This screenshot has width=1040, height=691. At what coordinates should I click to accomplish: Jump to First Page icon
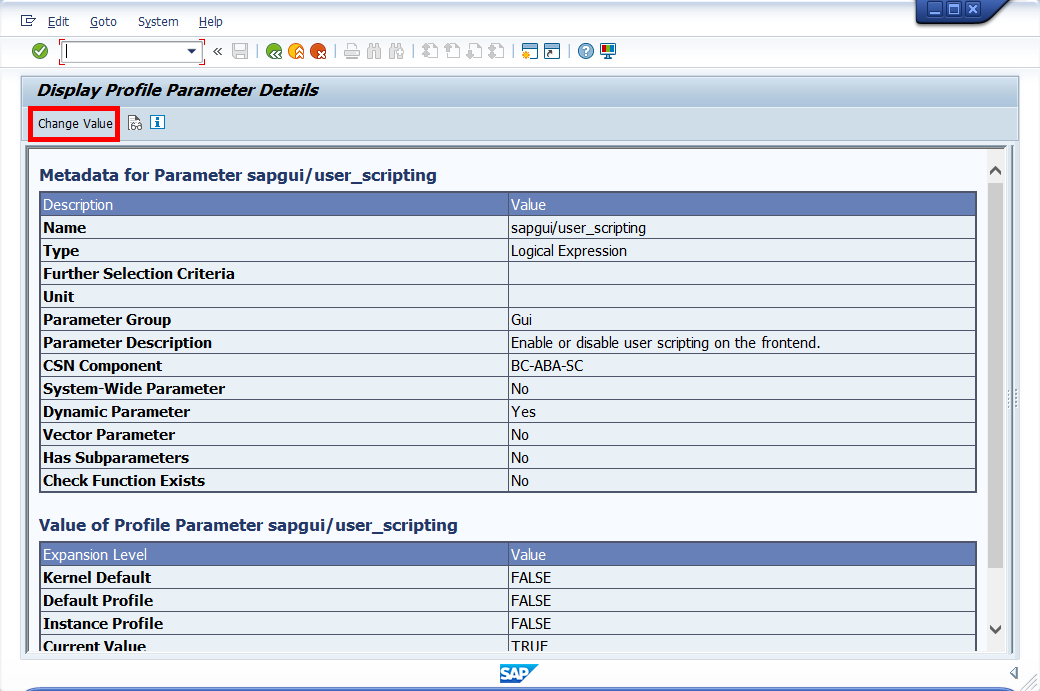[430, 51]
